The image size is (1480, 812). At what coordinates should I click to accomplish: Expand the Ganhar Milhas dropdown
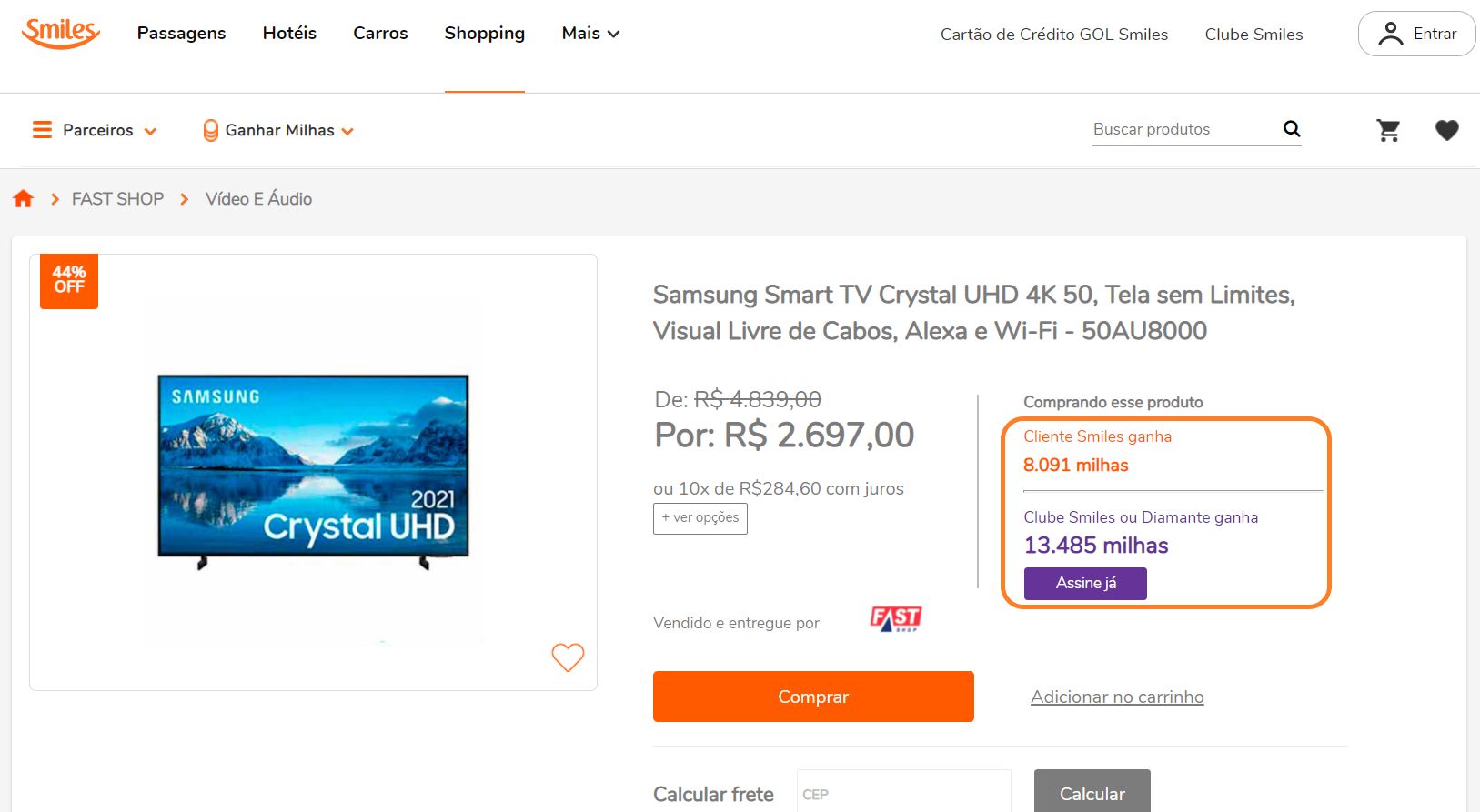tap(278, 130)
